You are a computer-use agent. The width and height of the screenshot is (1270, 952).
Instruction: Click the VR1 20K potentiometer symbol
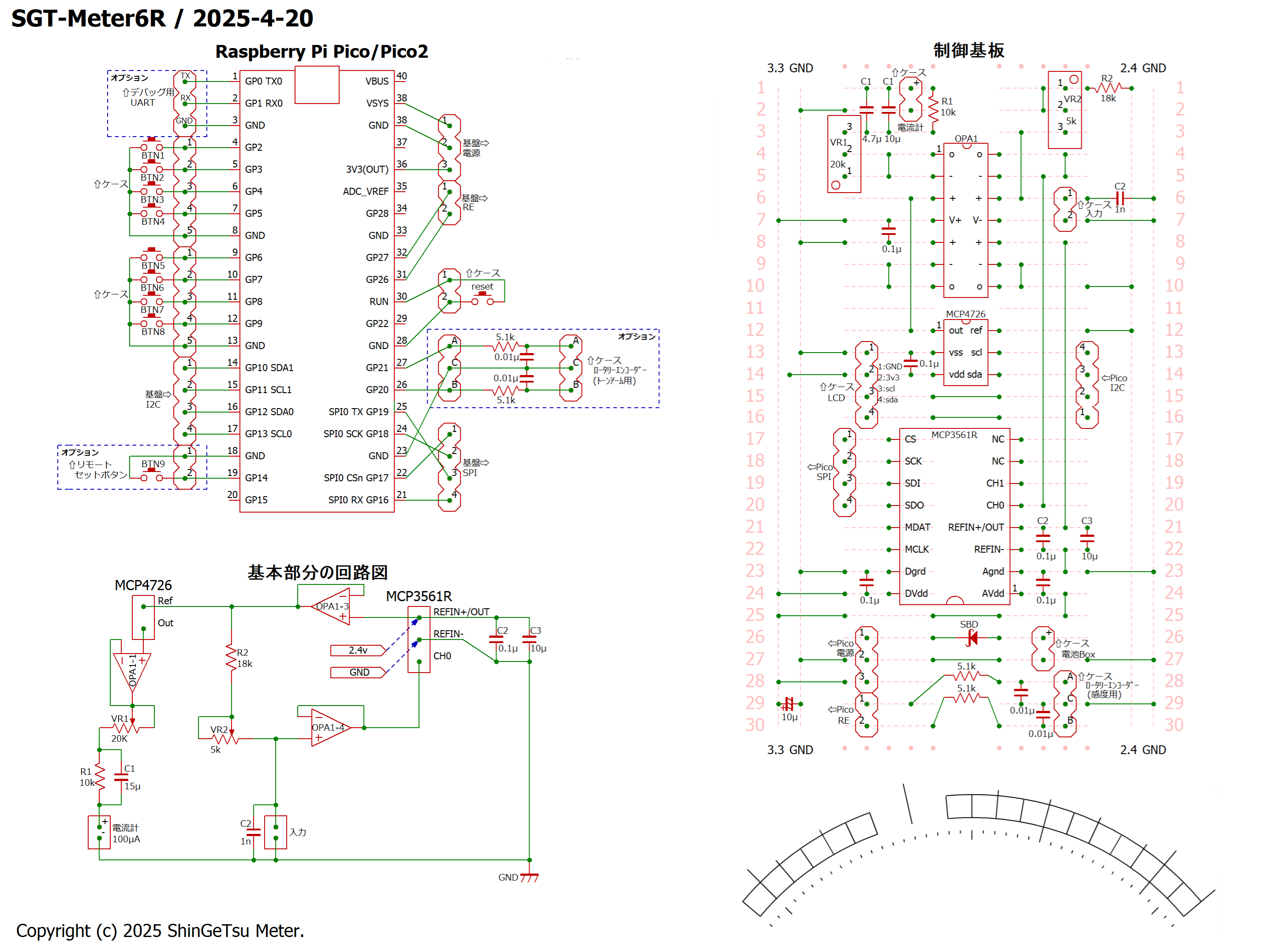125,728
